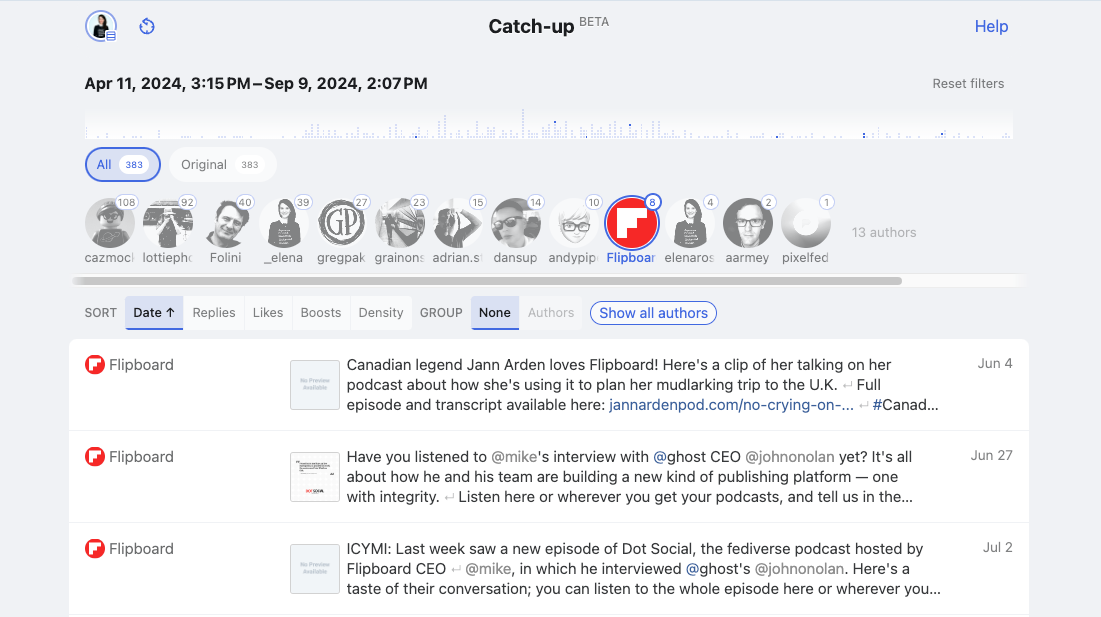Viewport: 1101px width, 617px height.
Task: Sort posts by Likes
Action: 268,313
